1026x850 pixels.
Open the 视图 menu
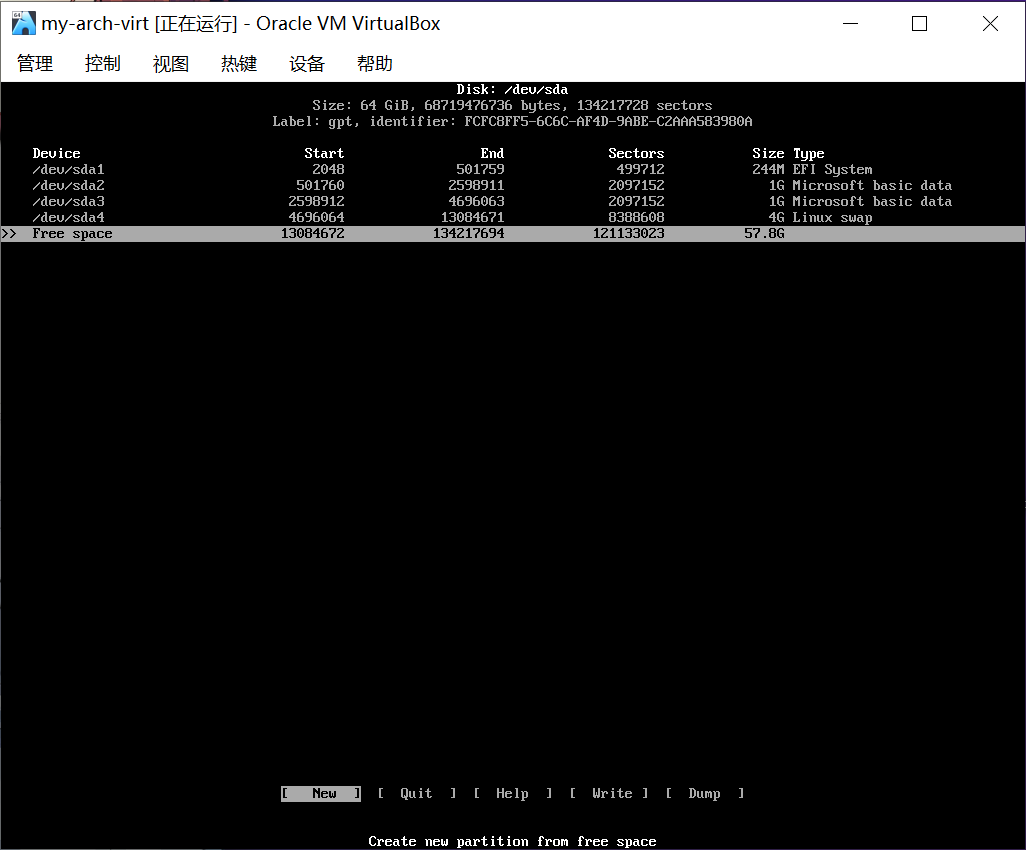point(170,64)
